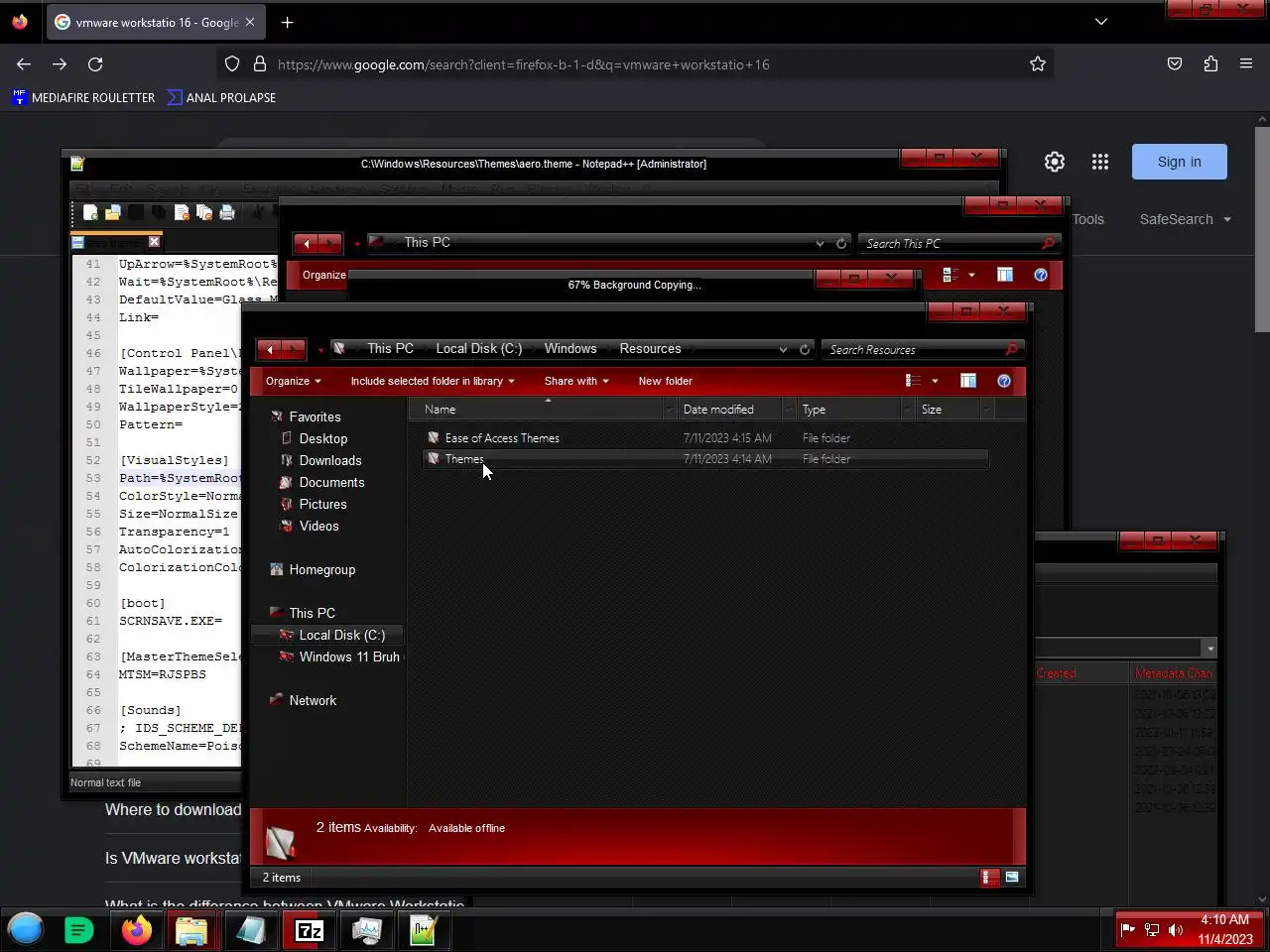Image resolution: width=1270 pixels, height=952 pixels.
Task: Open MEDIAFIRE ROULETTER bookmark
Action: pos(84,97)
